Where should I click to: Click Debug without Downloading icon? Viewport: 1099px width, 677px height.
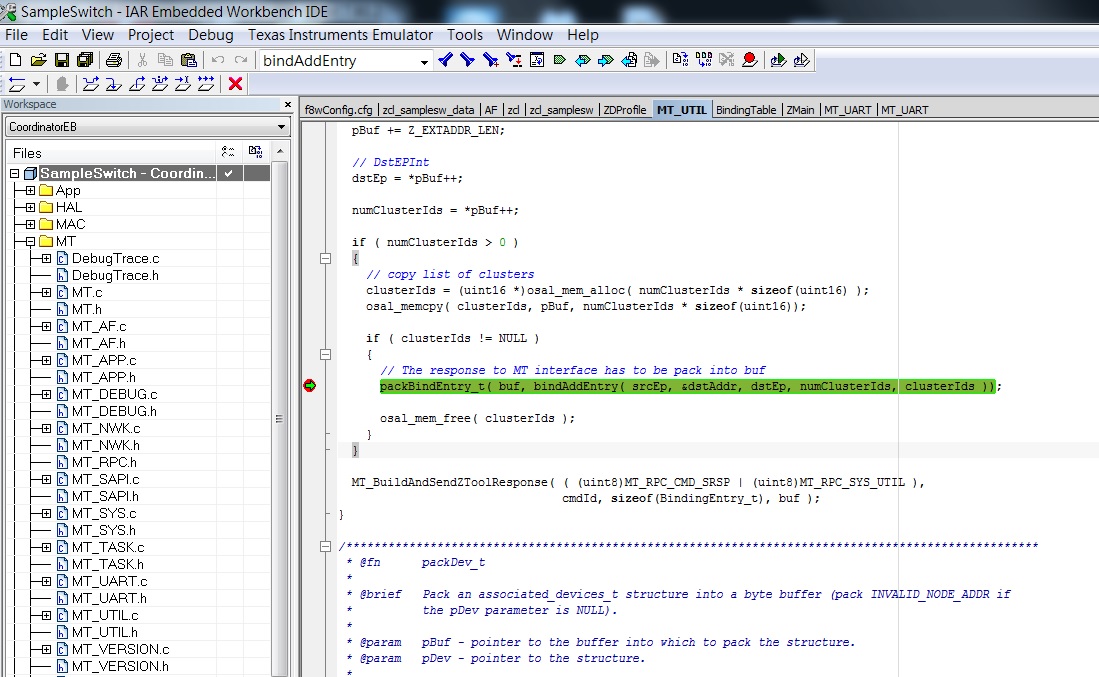[801, 60]
